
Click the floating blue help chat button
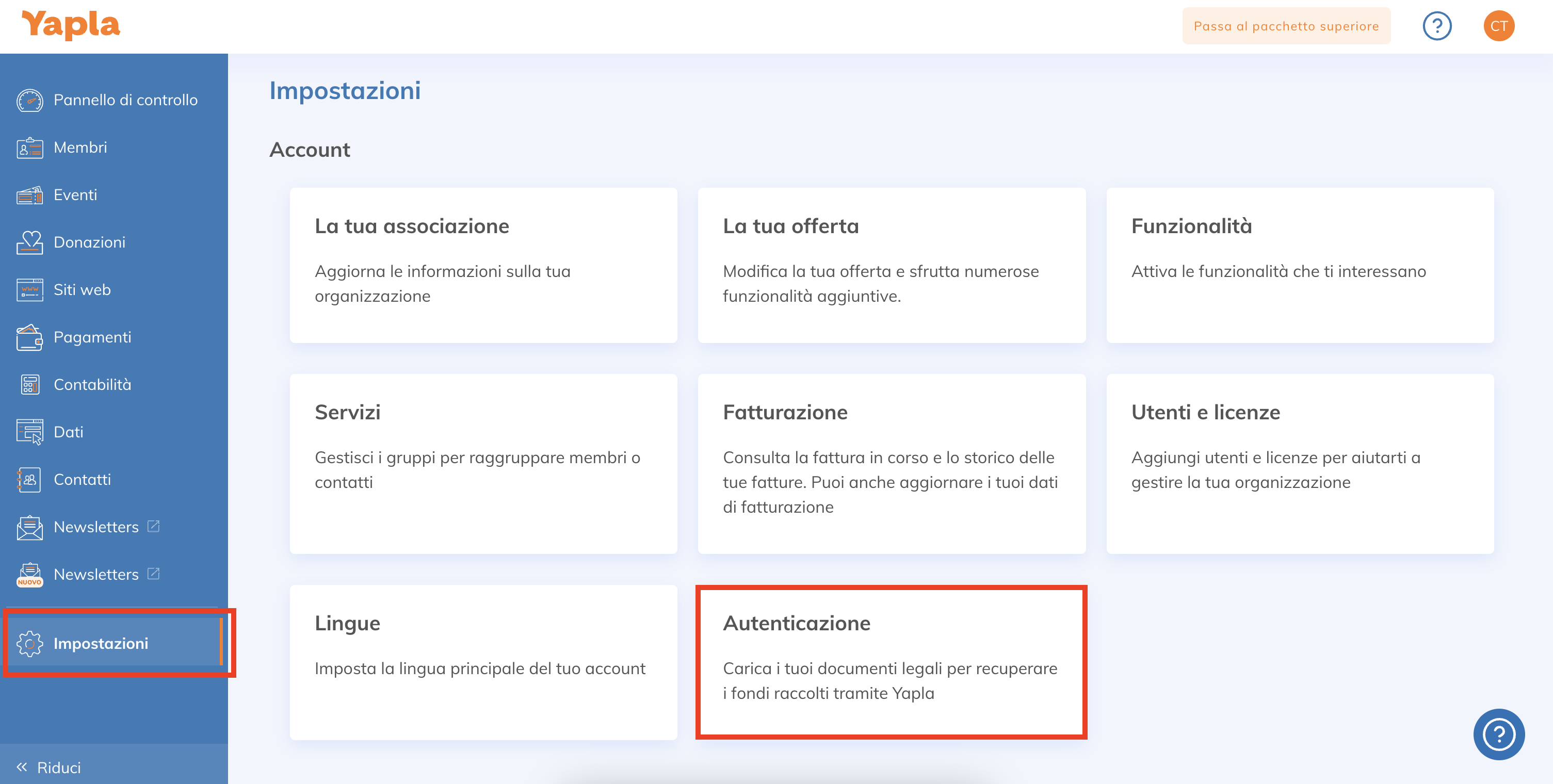tap(1499, 734)
